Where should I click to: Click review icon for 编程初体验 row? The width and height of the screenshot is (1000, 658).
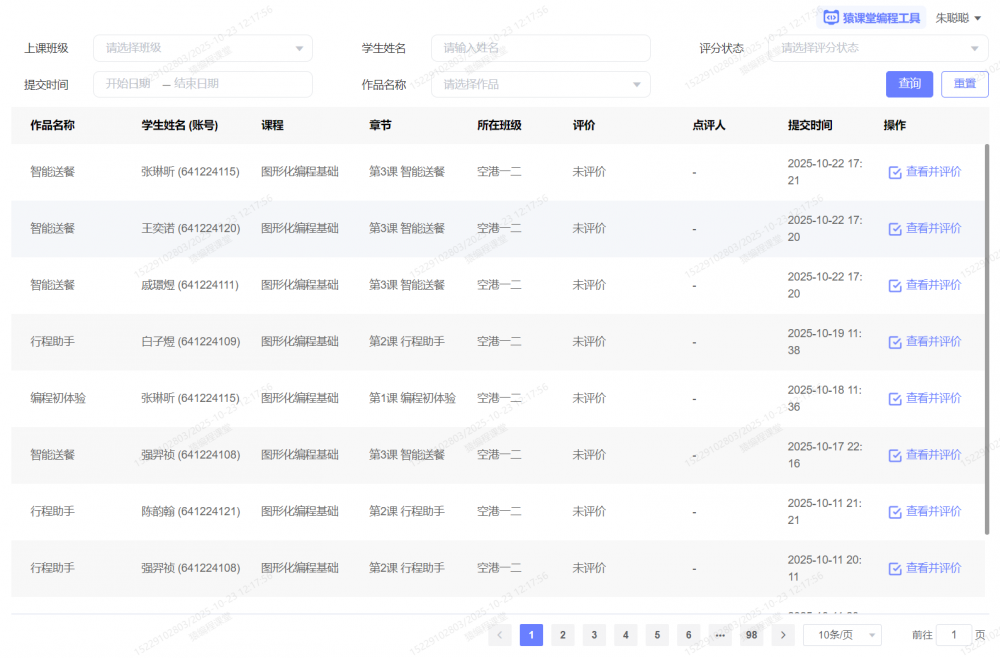(x=895, y=399)
